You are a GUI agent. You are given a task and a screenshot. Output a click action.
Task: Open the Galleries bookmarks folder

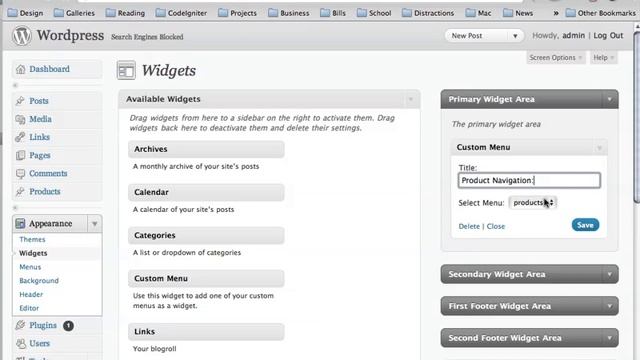point(74,13)
